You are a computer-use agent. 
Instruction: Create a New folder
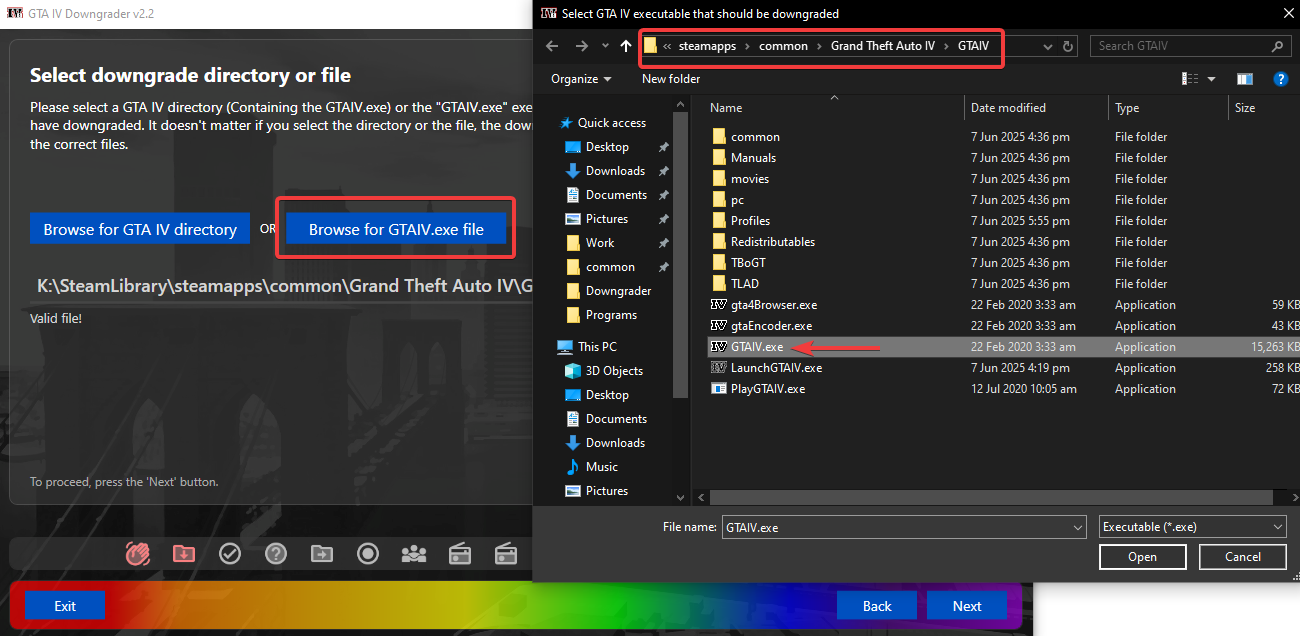click(x=671, y=79)
